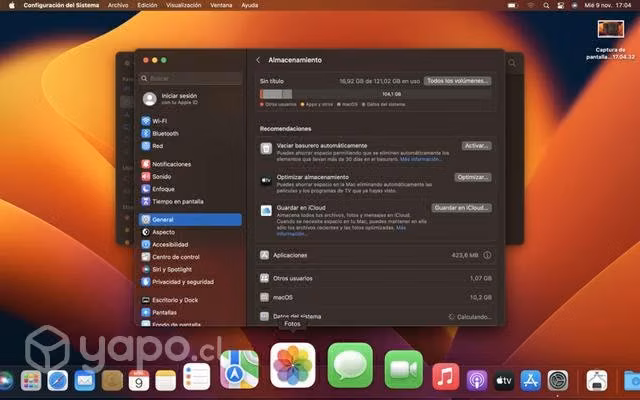Launch Calendar from Dock
Screen dimensions: 640x400
pos(139,381)
